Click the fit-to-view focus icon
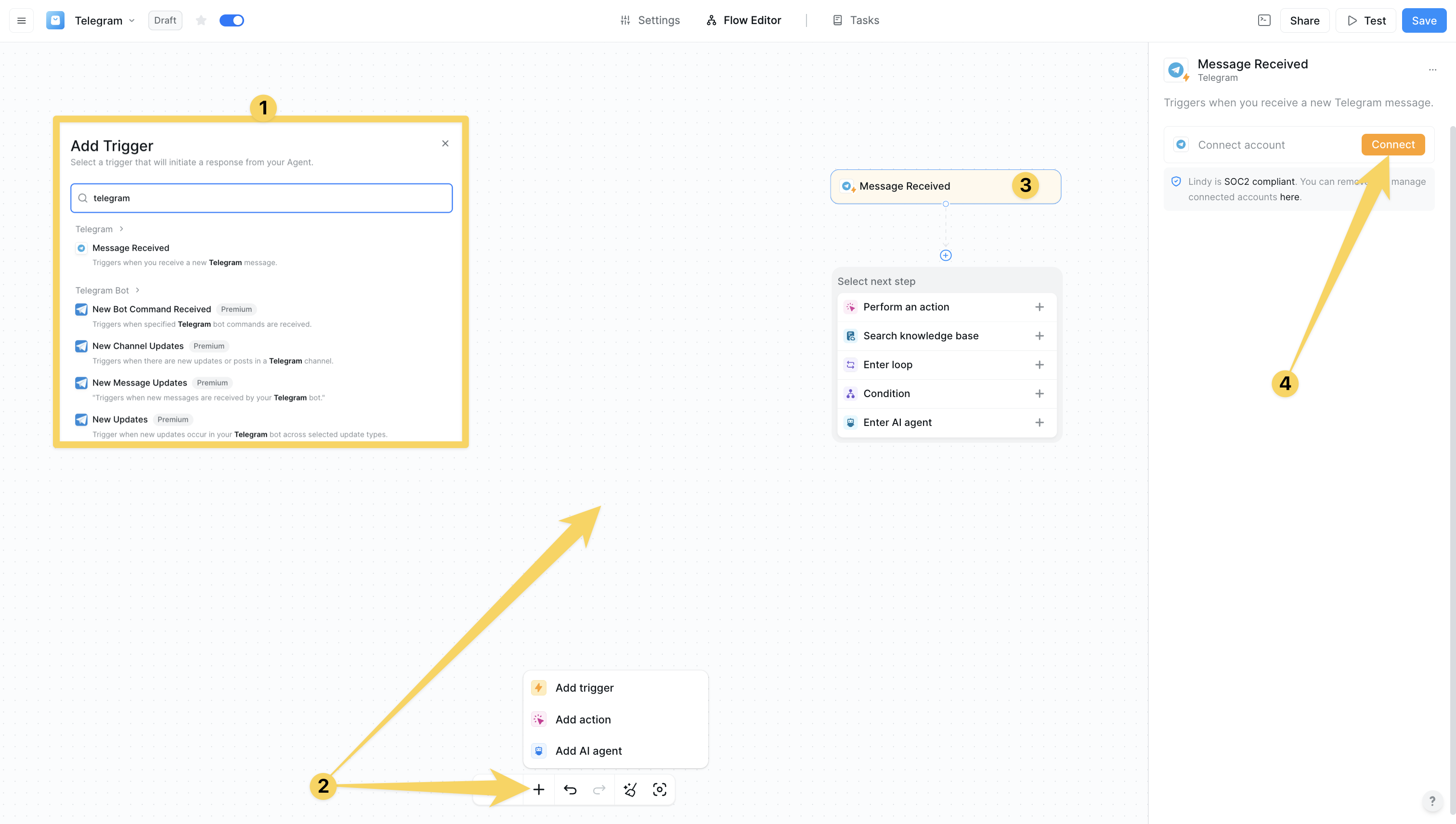The image size is (1456, 824). click(660, 789)
